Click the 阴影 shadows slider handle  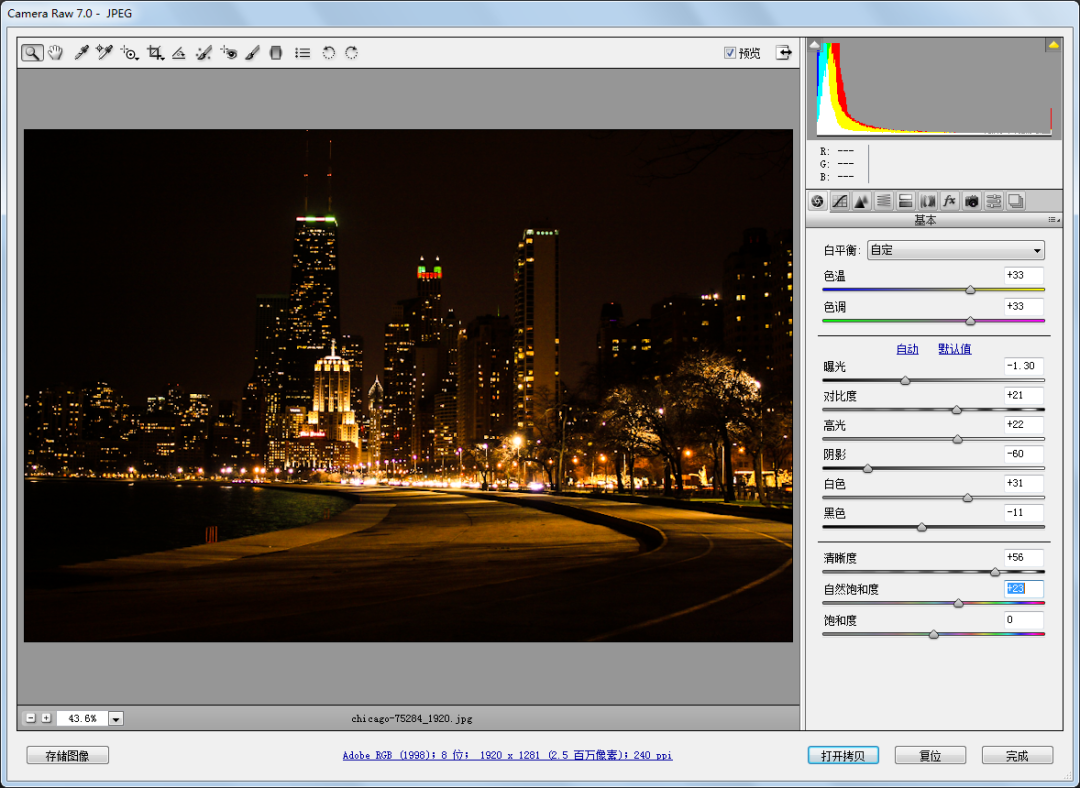pos(868,468)
